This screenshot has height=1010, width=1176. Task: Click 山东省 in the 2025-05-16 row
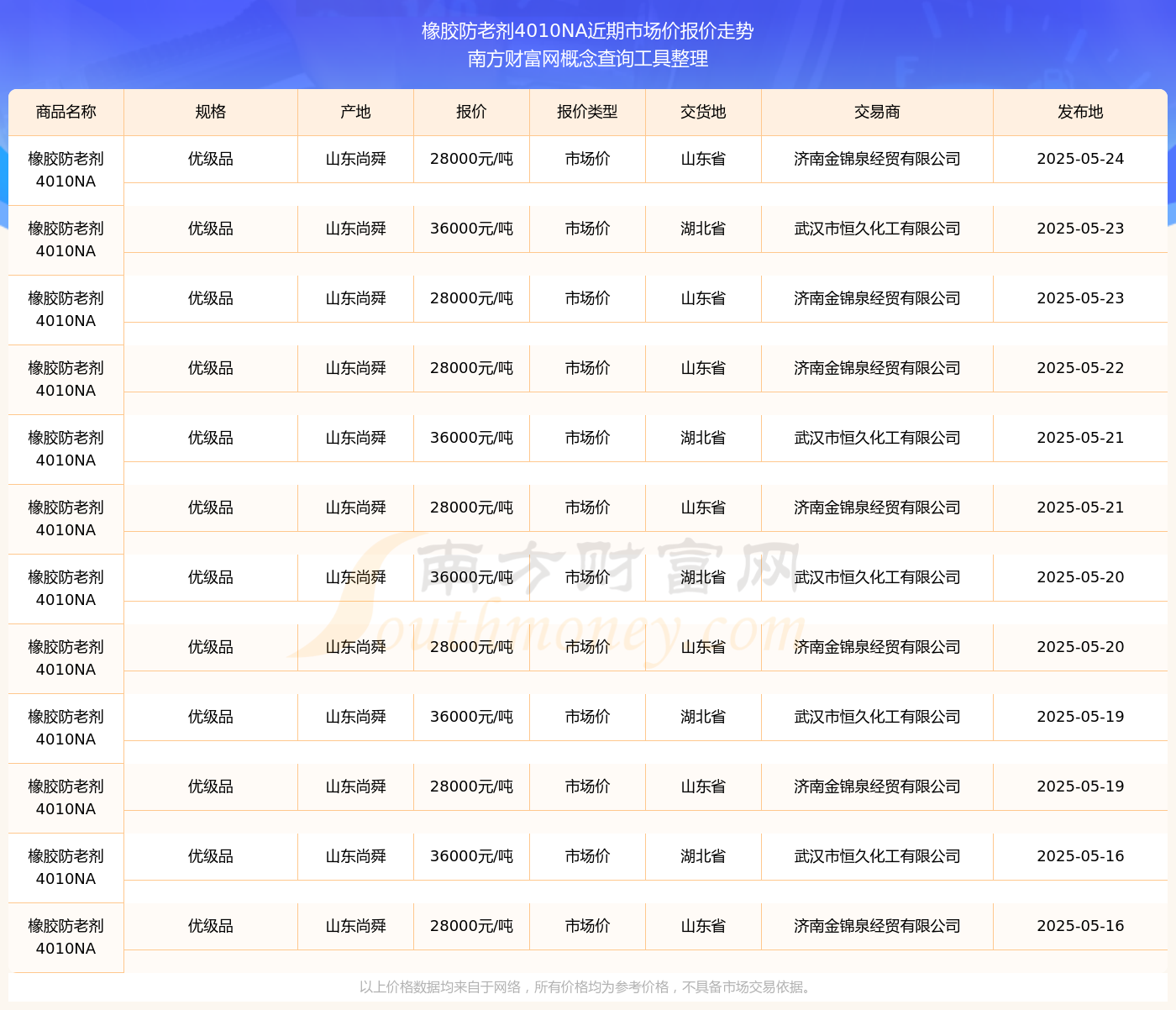(704, 926)
